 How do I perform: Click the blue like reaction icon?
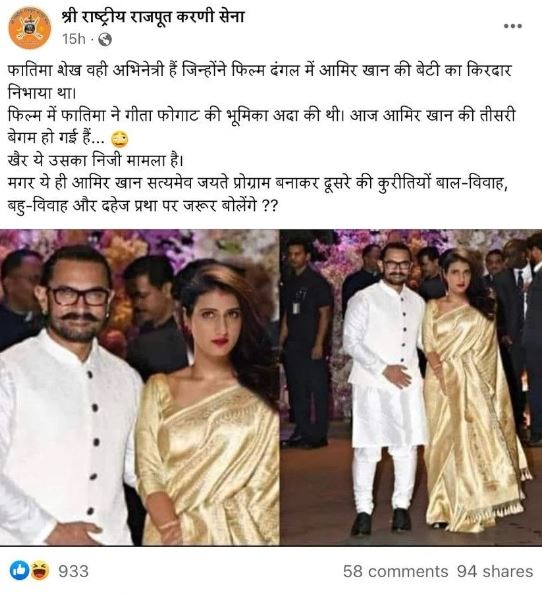click(x=19, y=571)
